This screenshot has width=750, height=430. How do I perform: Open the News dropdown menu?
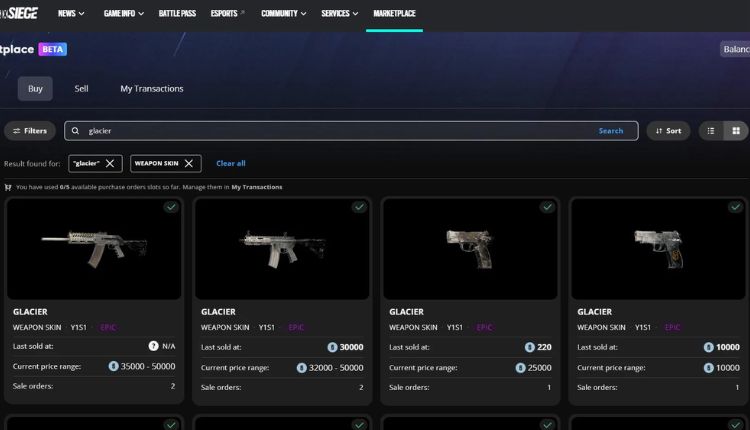click(71, 13)
